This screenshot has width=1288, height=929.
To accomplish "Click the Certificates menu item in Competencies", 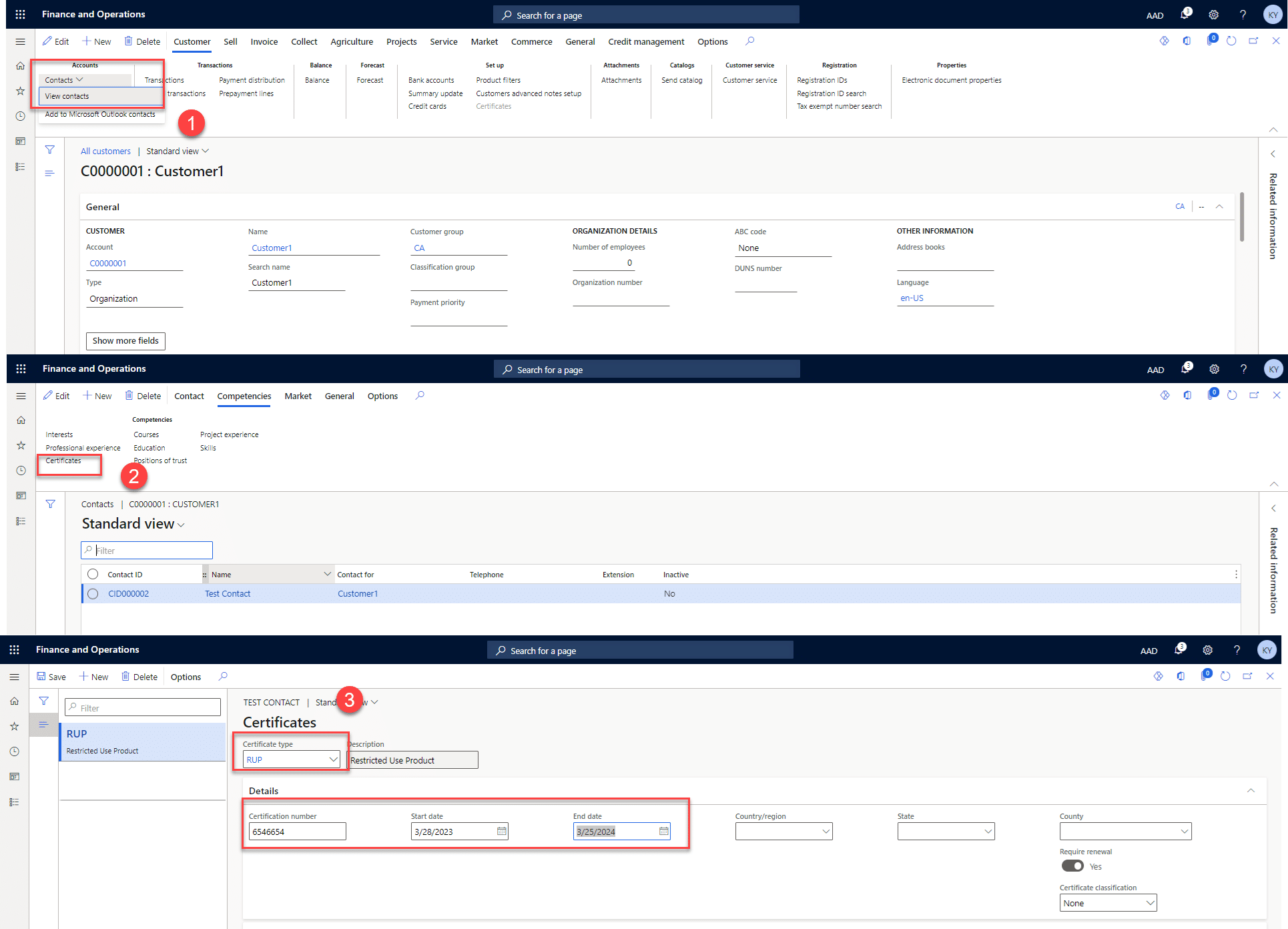I will tap(65, 460).
